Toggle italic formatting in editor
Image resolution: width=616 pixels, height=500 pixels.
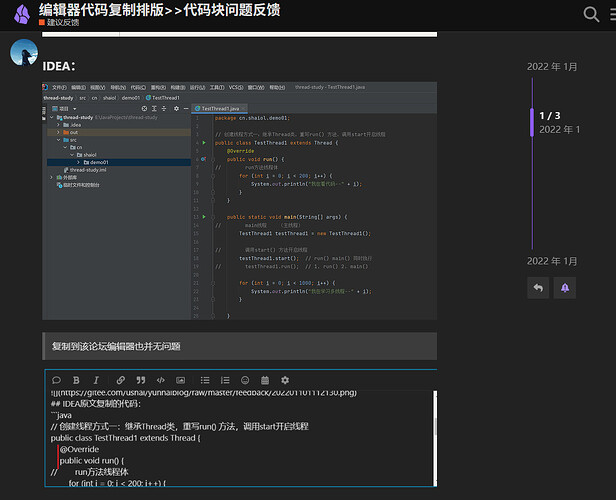point(95,380)
